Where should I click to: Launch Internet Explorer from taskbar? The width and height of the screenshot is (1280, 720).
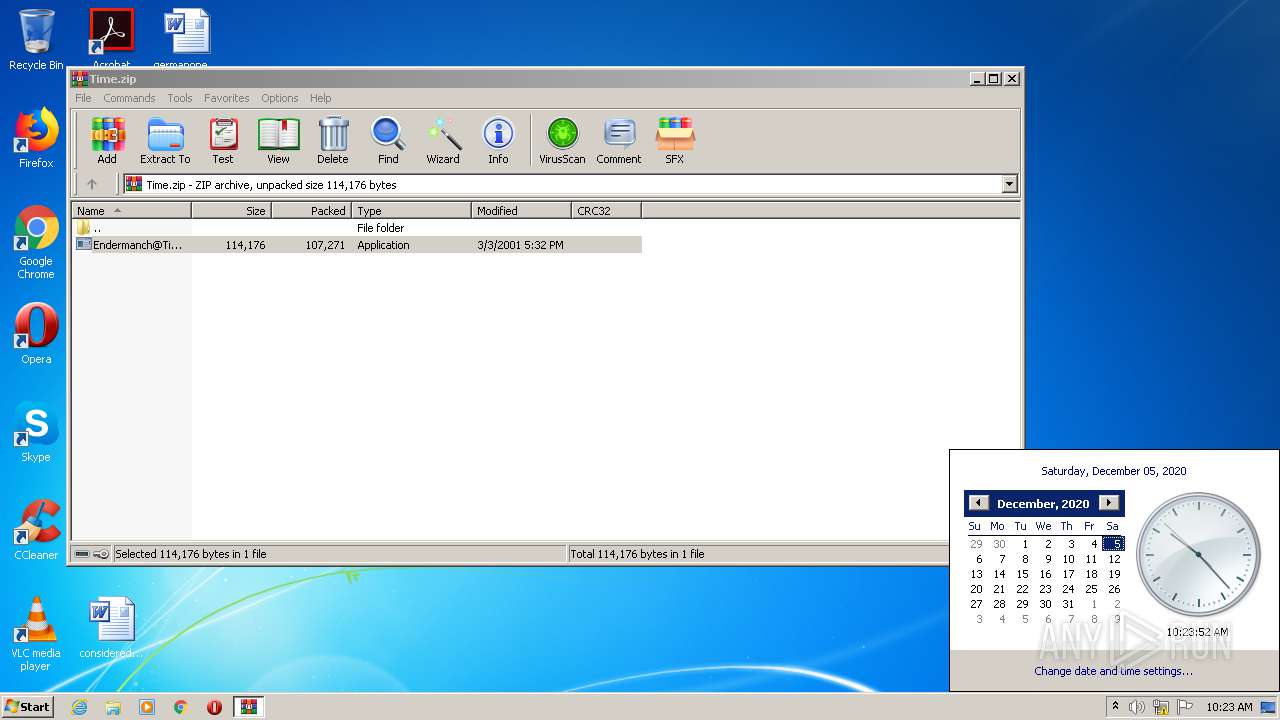point(79,707)
